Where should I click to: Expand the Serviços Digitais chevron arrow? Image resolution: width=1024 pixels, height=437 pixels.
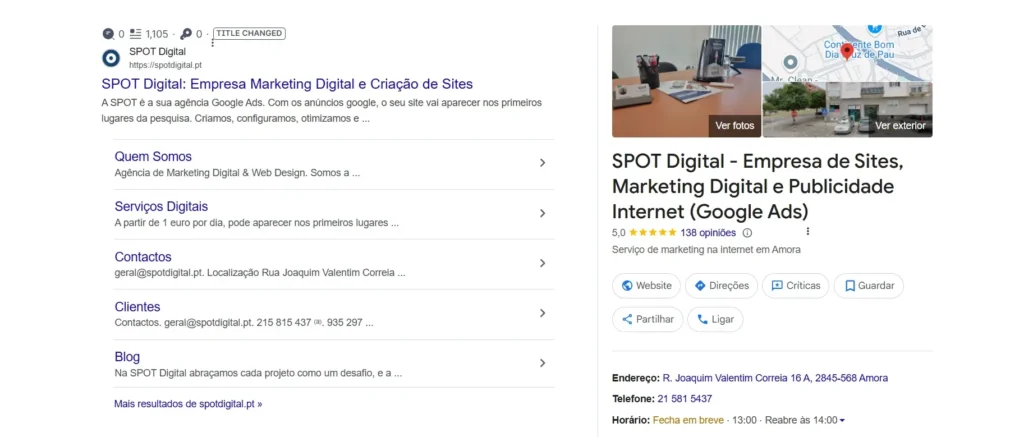[x=542, y=213]
